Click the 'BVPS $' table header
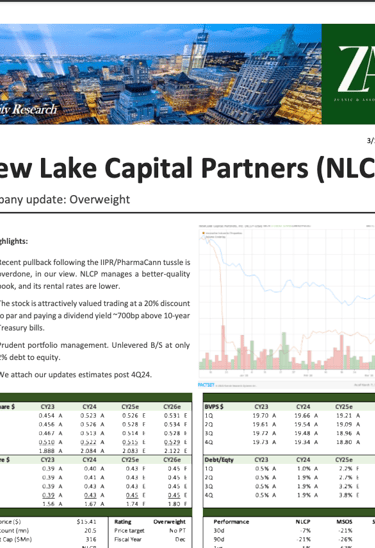The width and height of the screenshot is (375, 548). [214, 406]
